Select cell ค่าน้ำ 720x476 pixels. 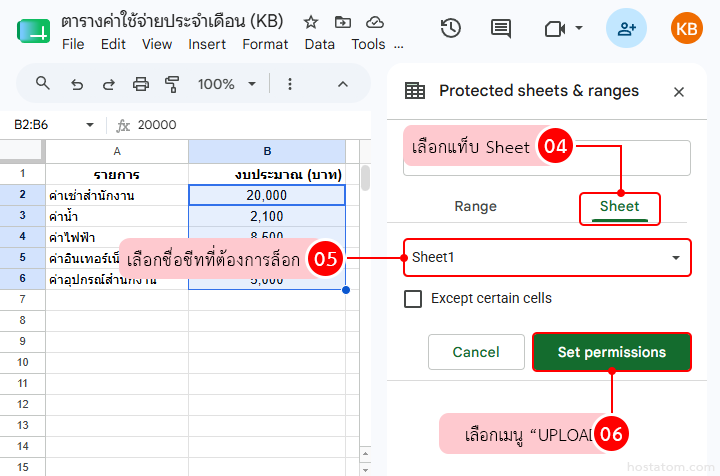pyautogui.click(x=117, y=216)
